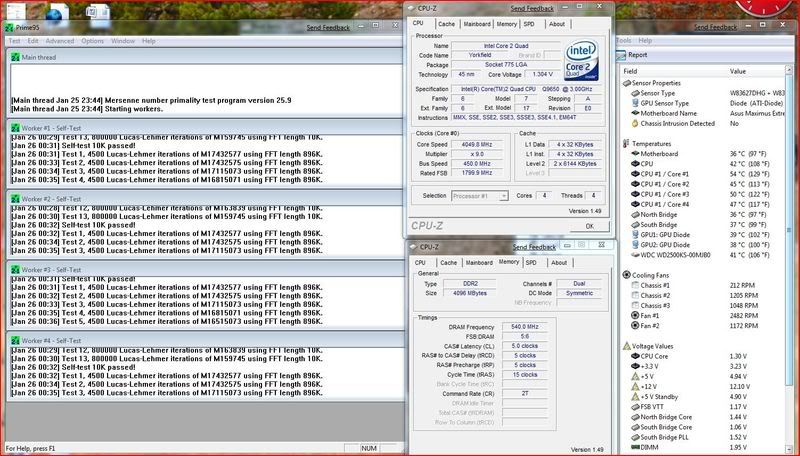Screen dimensions: 800x456
Task: Open the Options menu in Prime95
Action: [92, 41]
